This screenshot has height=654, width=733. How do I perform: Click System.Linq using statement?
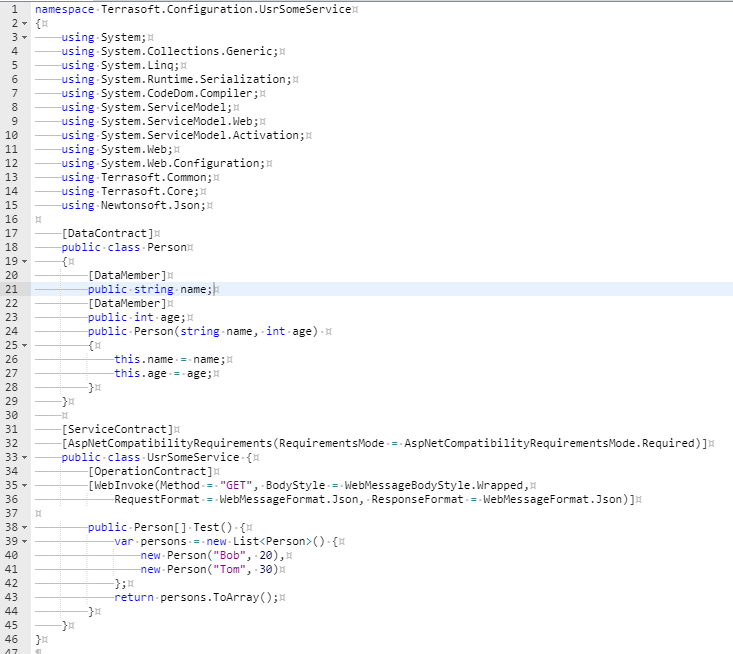120,65
